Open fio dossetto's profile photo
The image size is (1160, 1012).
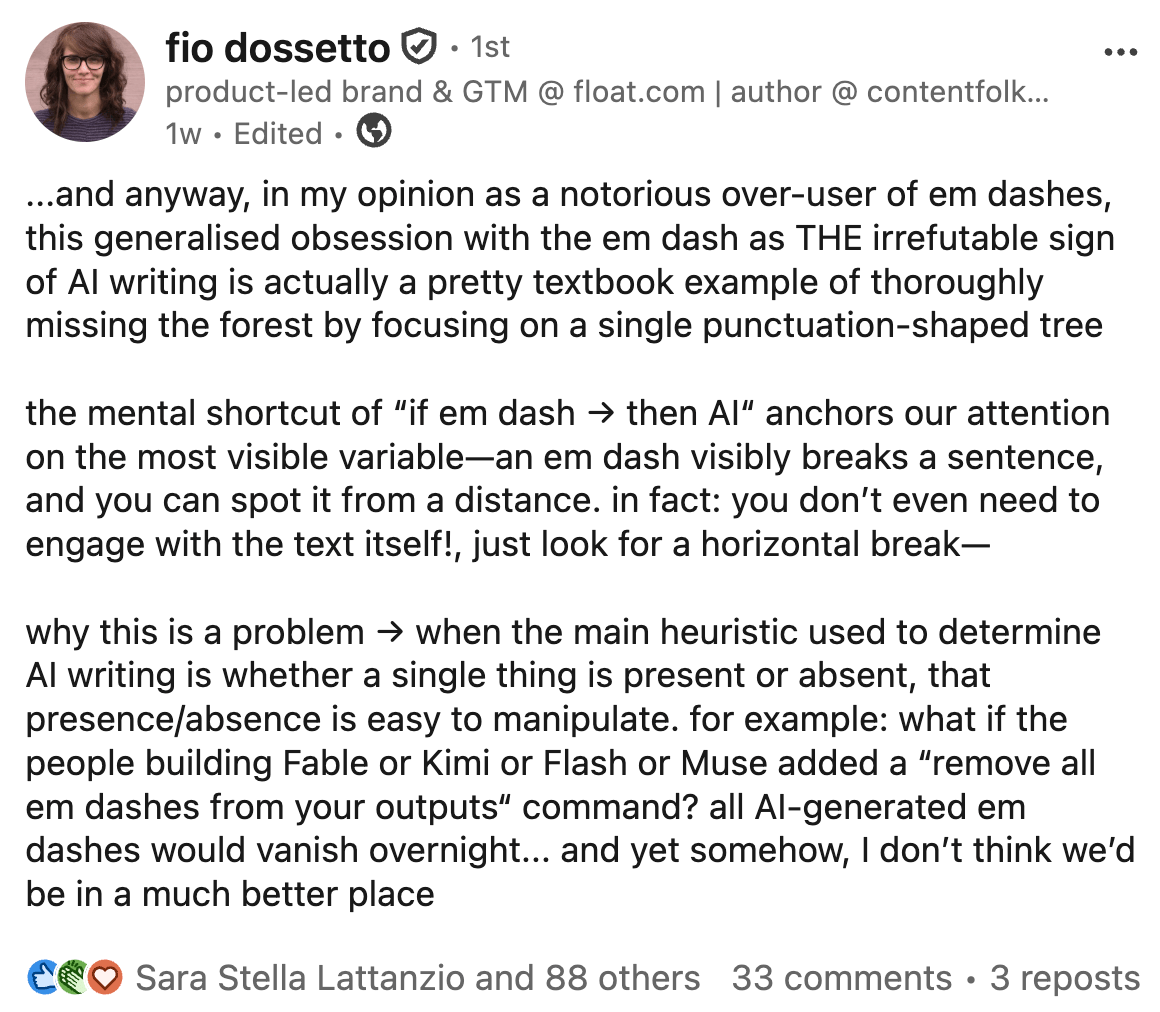click(x=84, y=82)
